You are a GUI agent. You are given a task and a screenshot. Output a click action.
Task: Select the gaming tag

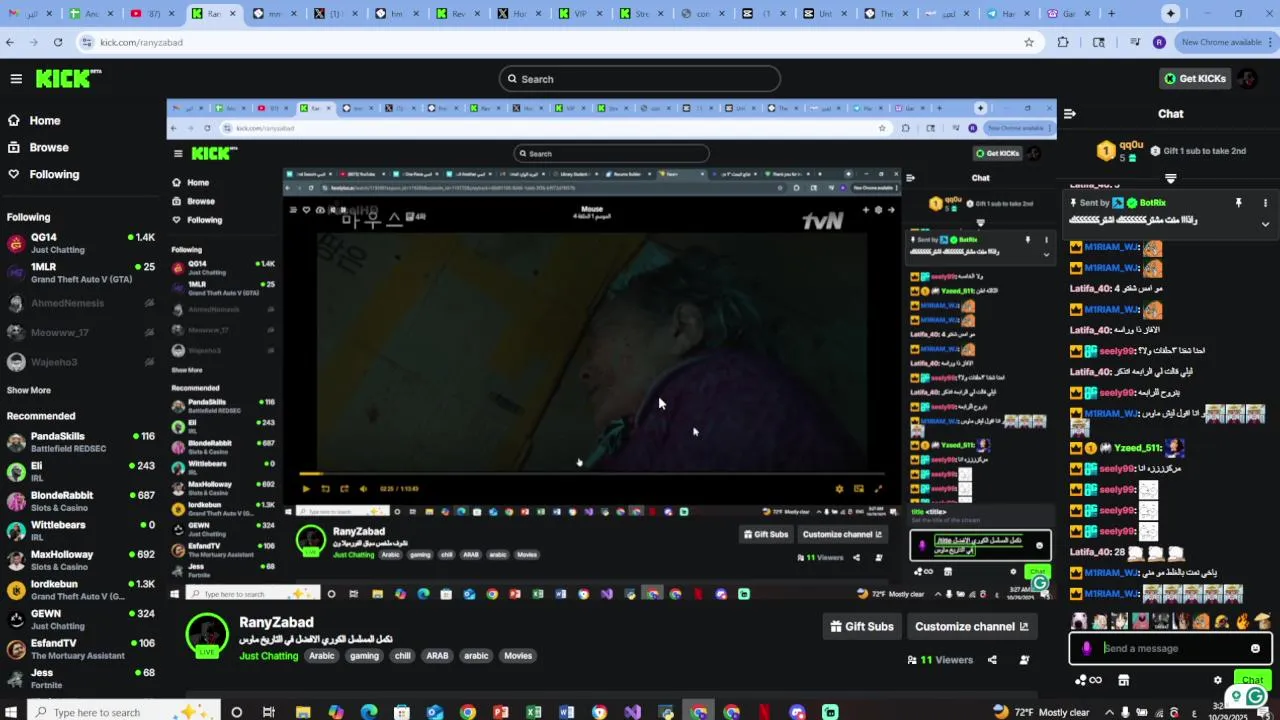364,656
